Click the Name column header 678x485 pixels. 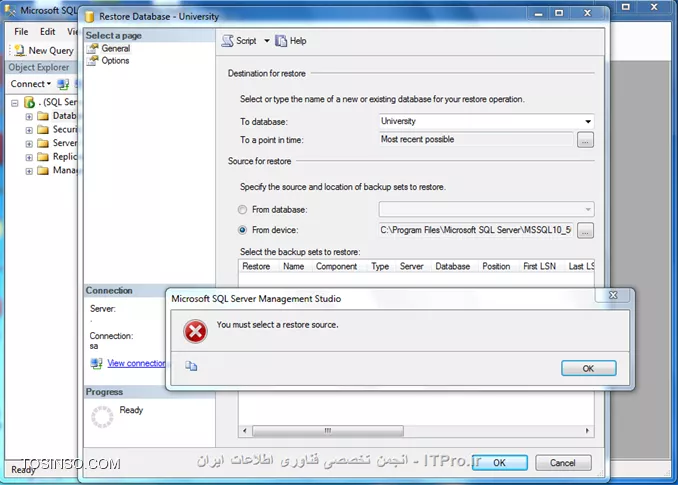294,266
